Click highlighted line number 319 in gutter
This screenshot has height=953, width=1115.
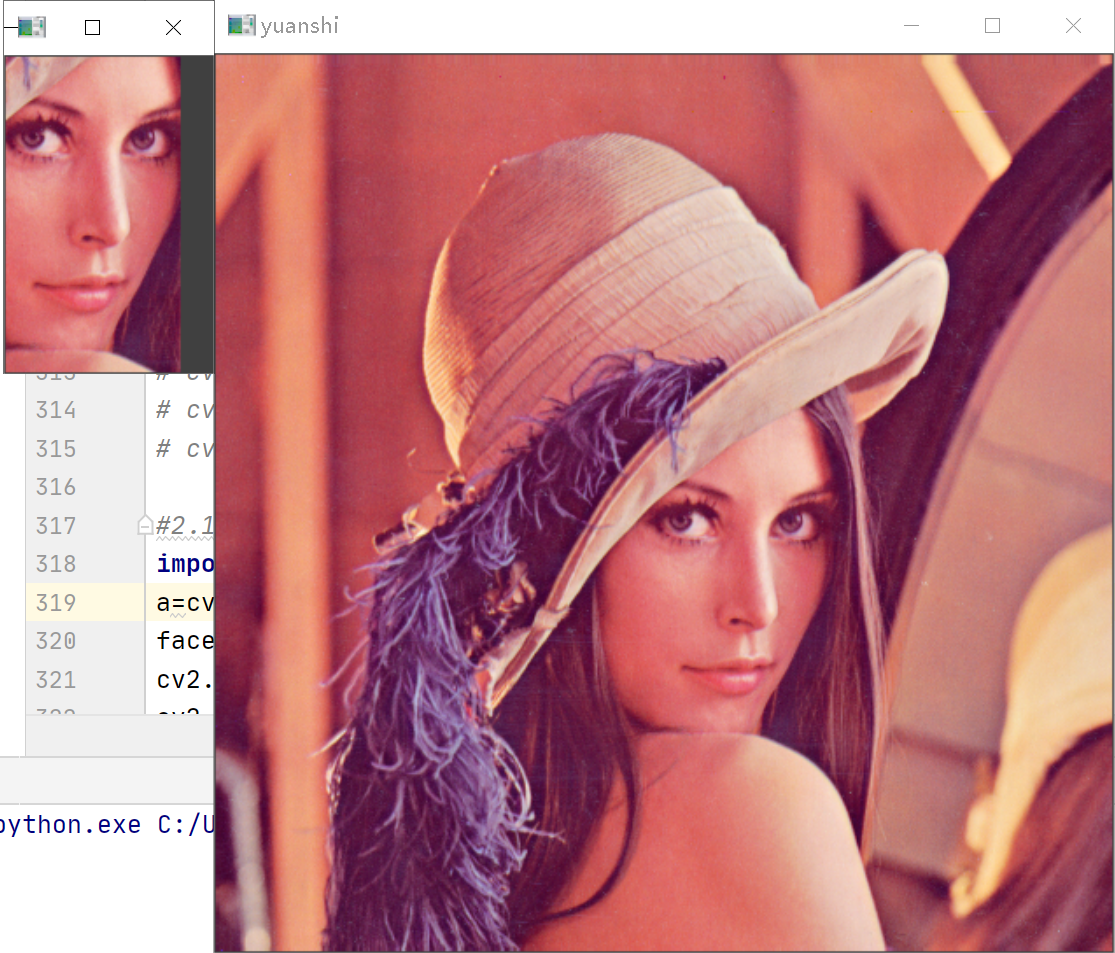pyautogui.click(x=56, y=602)
